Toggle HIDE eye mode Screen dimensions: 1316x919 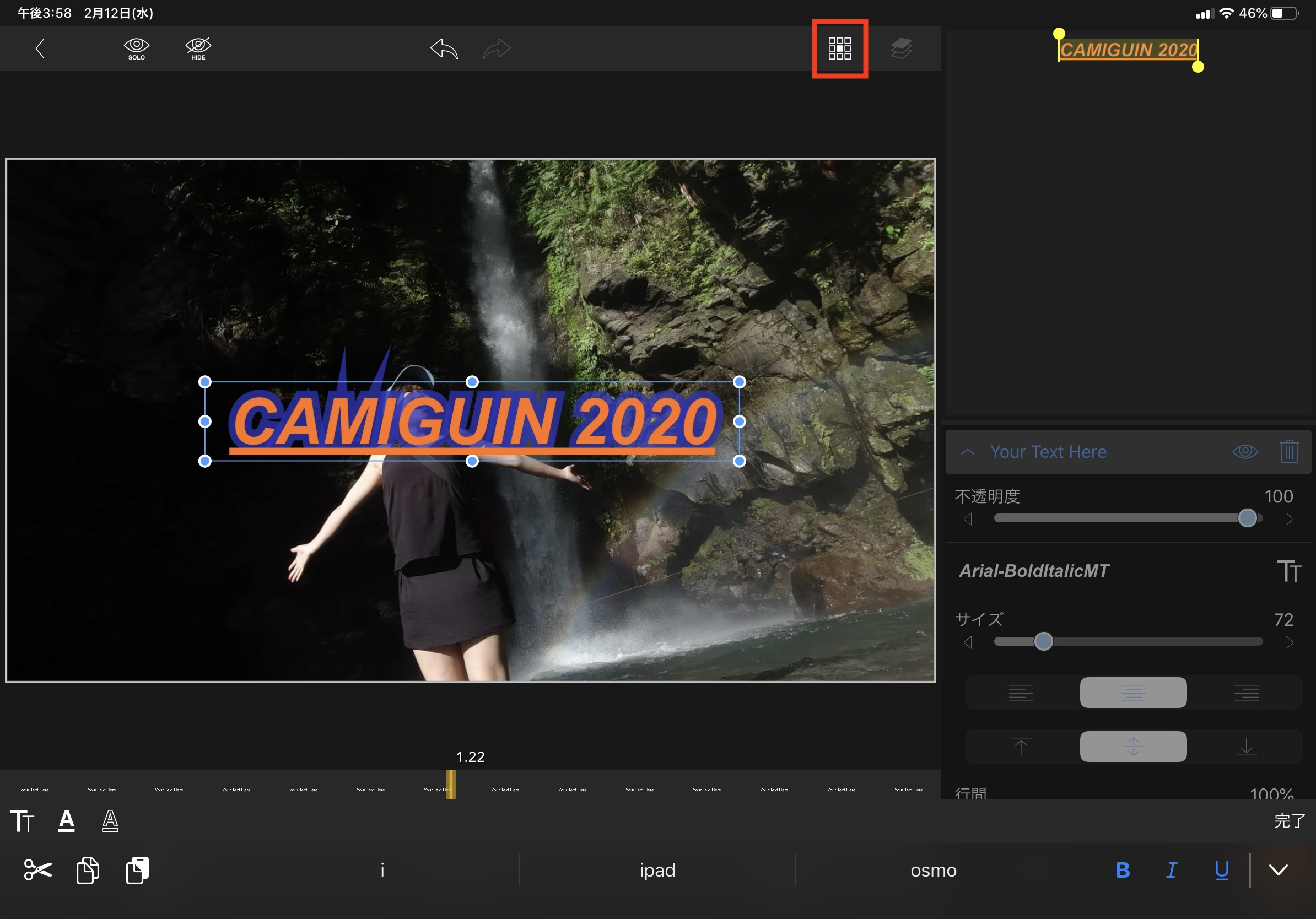tap(198, 48)
